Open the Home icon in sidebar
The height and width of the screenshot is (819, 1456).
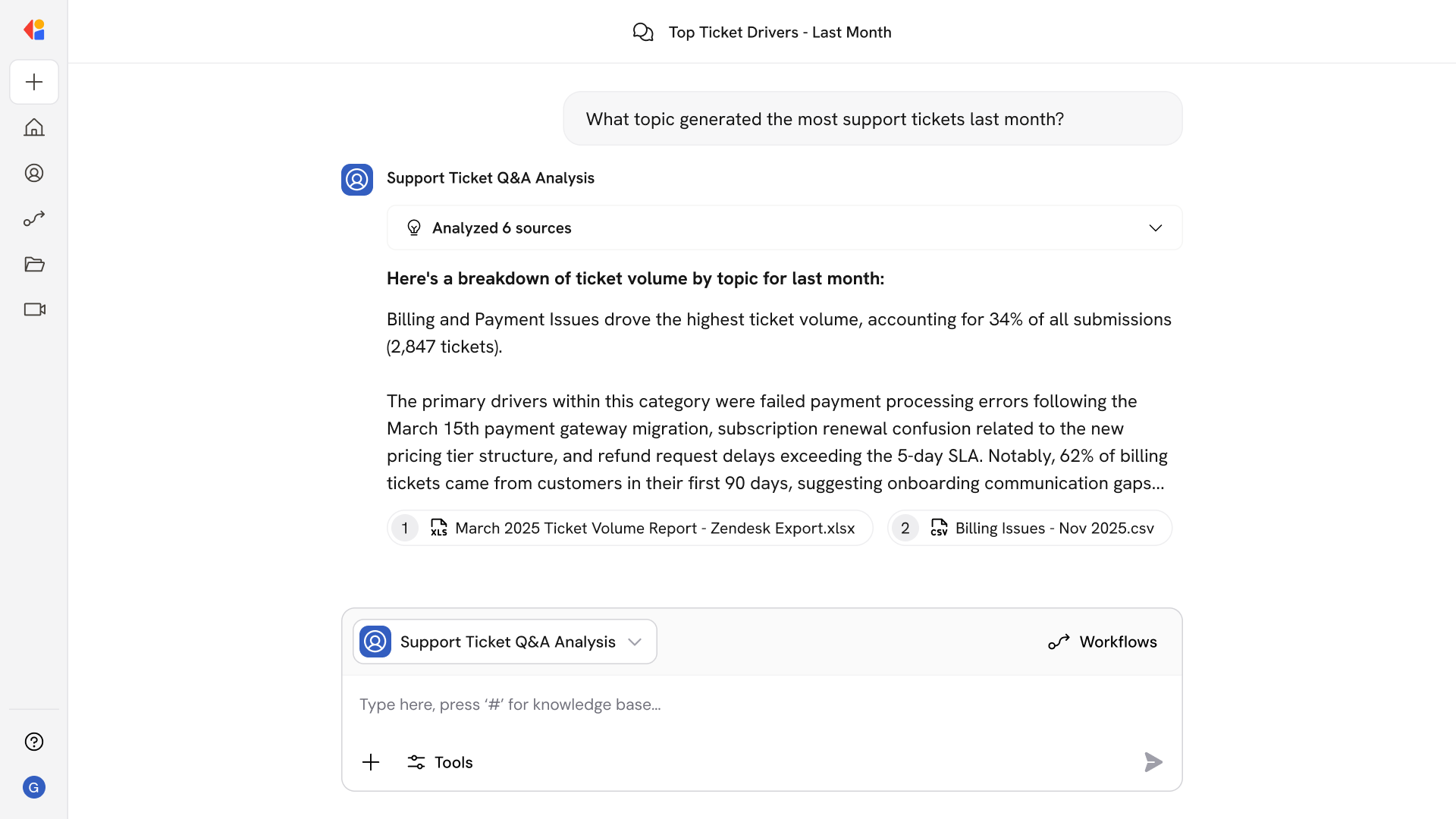click(34, 127)
